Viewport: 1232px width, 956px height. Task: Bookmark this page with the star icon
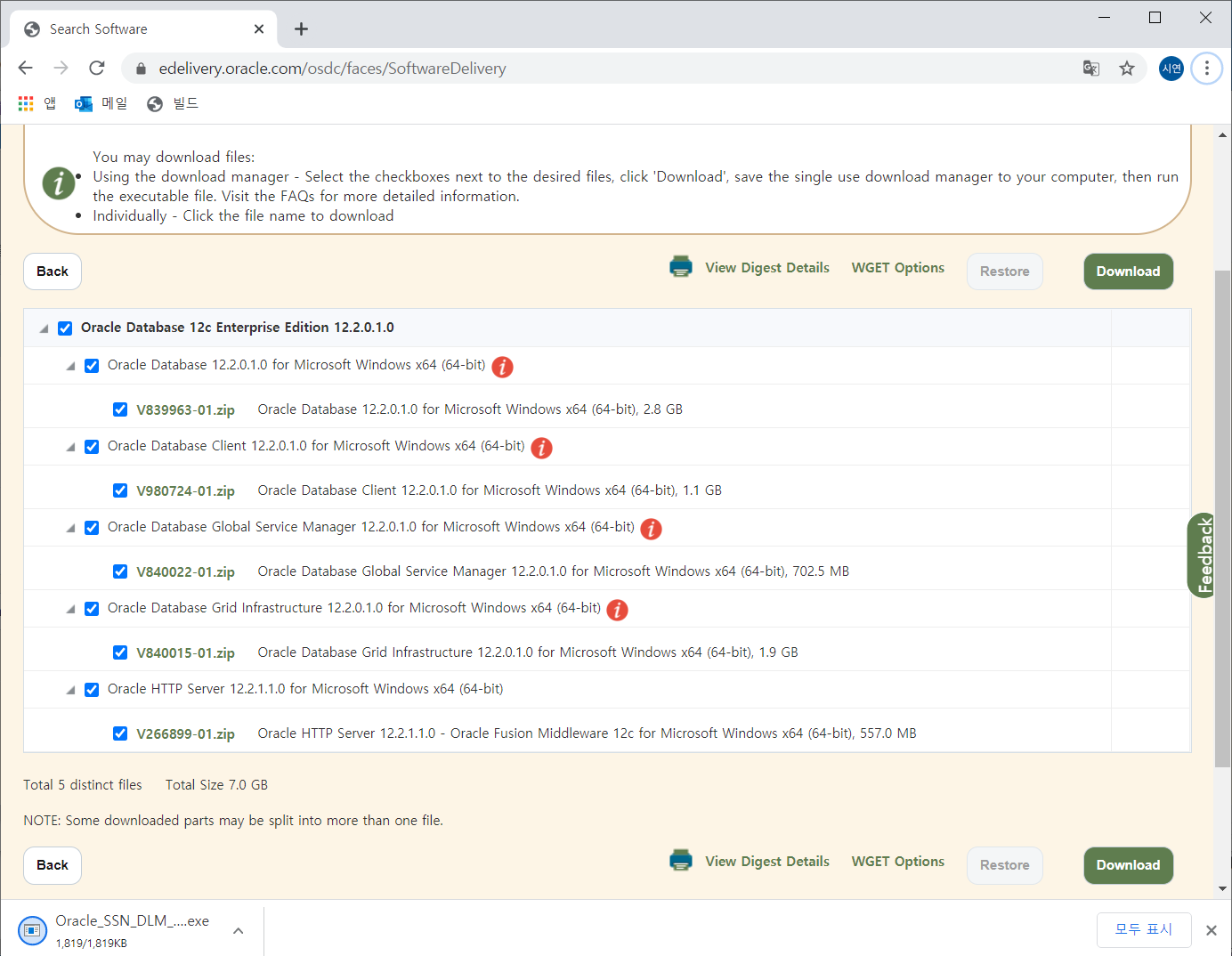1127,68
